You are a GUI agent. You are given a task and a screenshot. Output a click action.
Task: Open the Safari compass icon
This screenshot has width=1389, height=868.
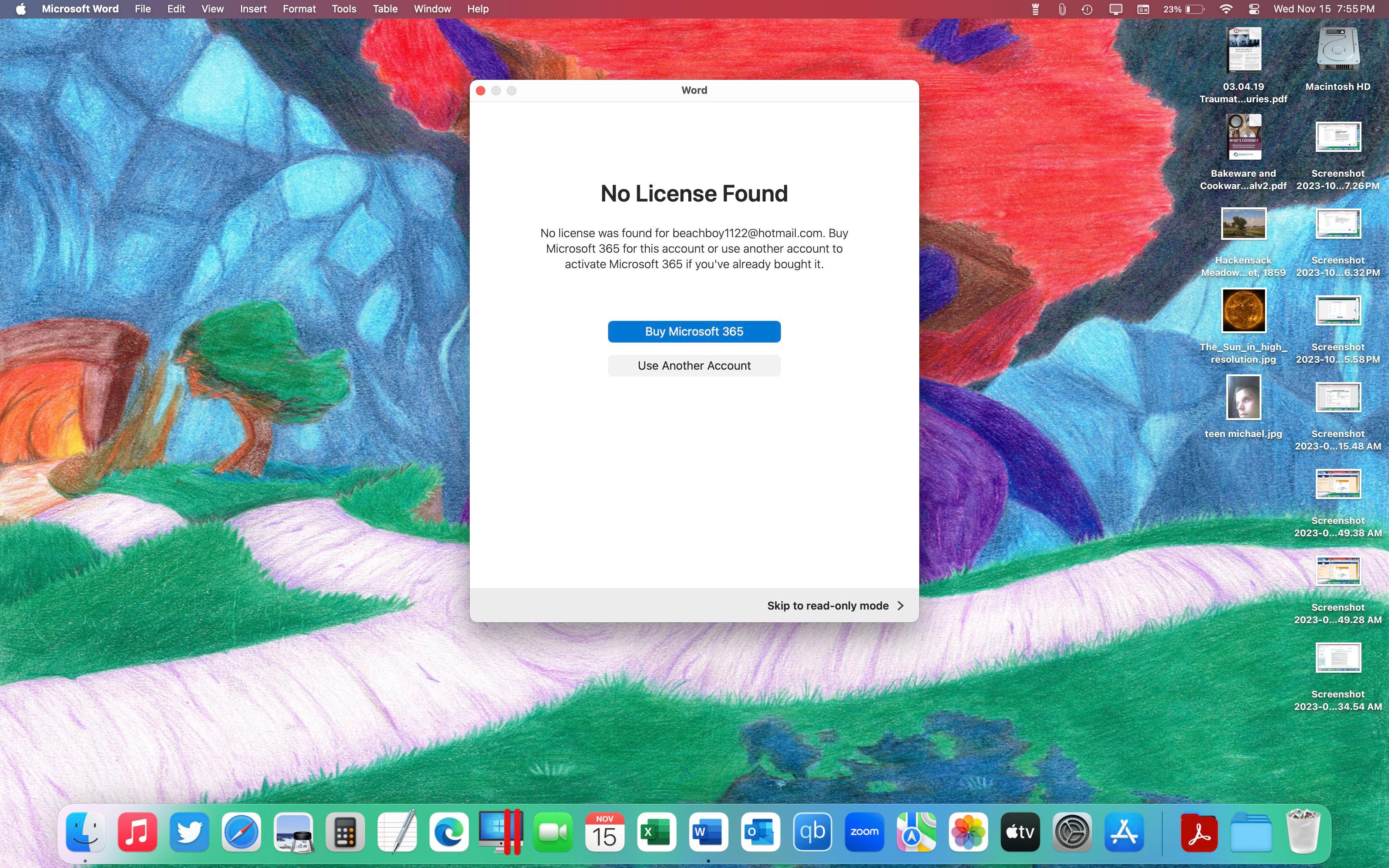pyautogui.click(x=241, y=832)
